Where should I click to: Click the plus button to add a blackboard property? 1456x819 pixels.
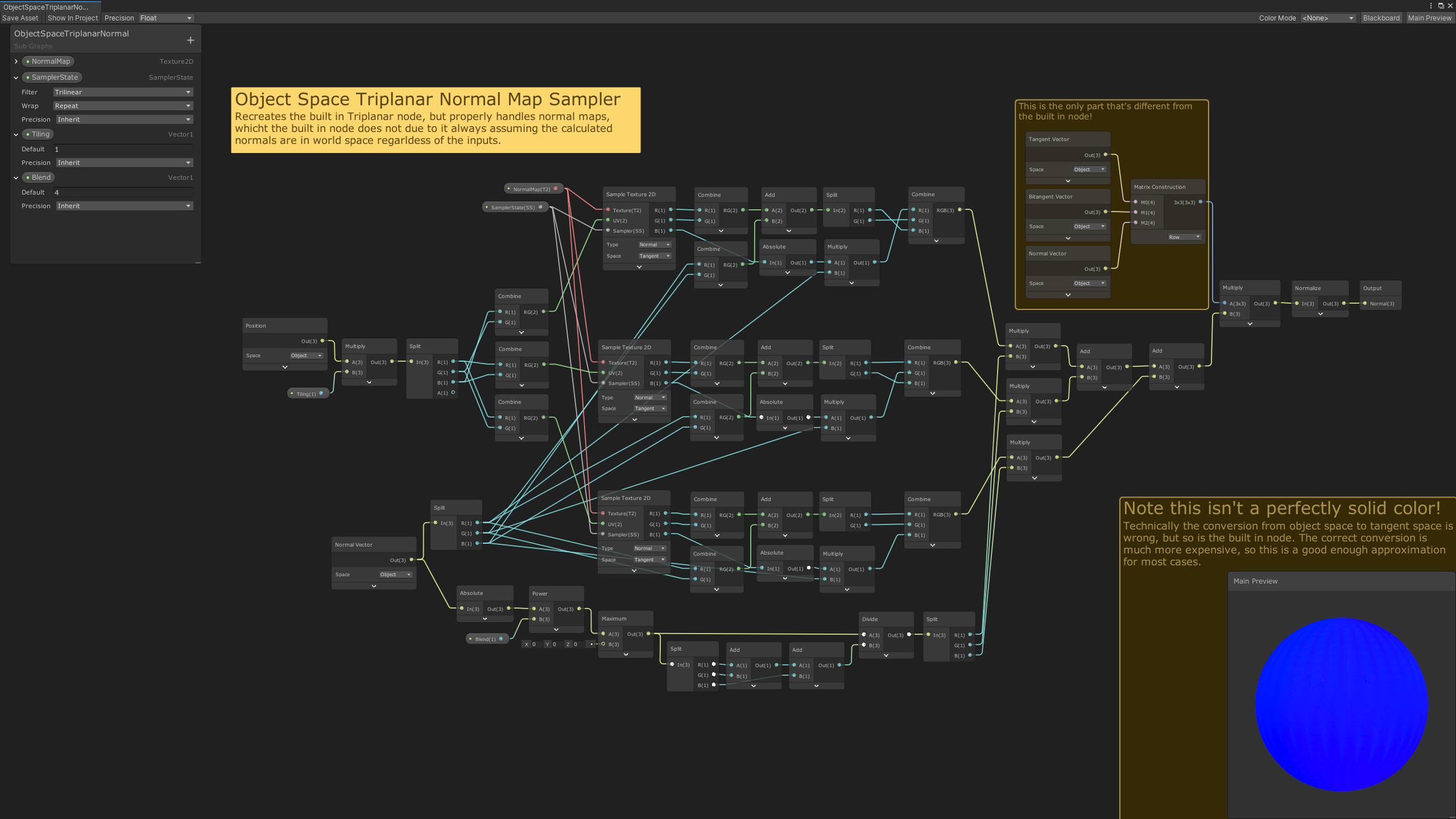[191, 40]
